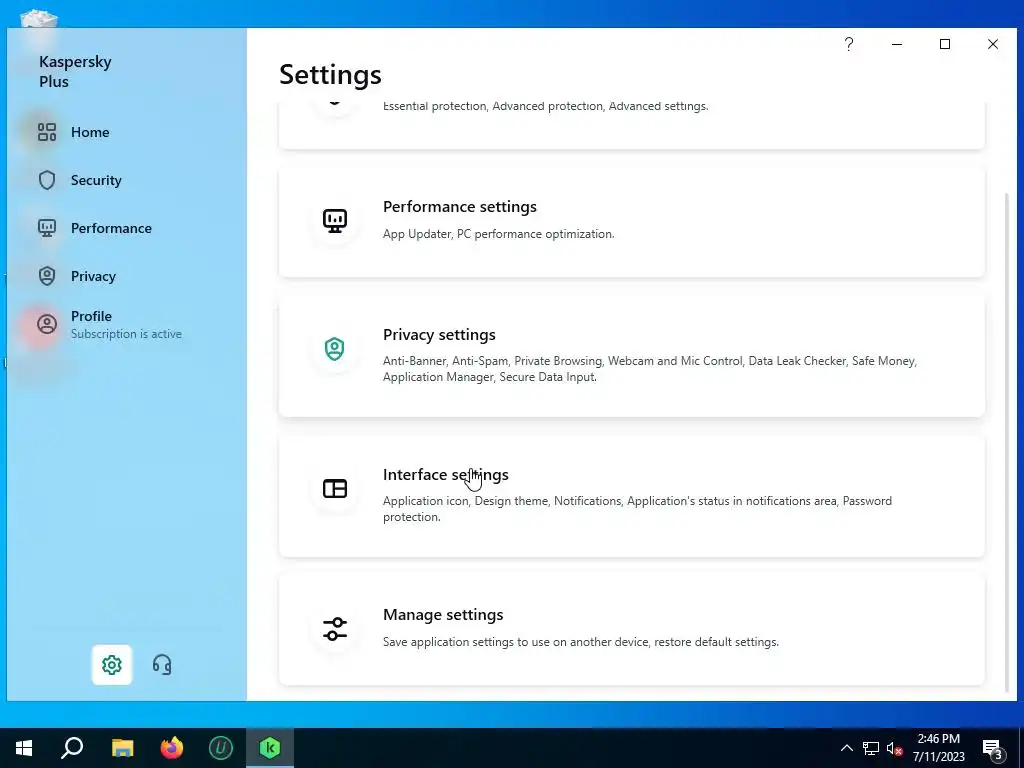This screenshot has width=1024, height=768.
Task: Click the Manage settings sliders icon
Action: coord(335,629)
